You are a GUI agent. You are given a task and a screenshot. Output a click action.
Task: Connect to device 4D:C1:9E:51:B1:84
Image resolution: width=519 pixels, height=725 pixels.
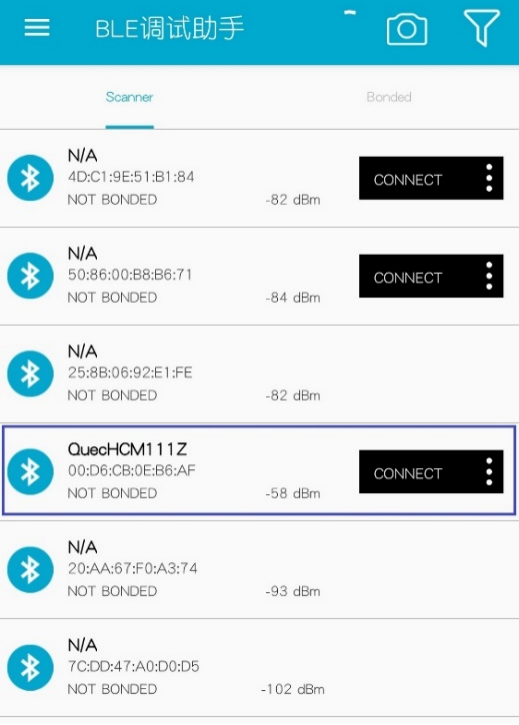tap(408, 179)
